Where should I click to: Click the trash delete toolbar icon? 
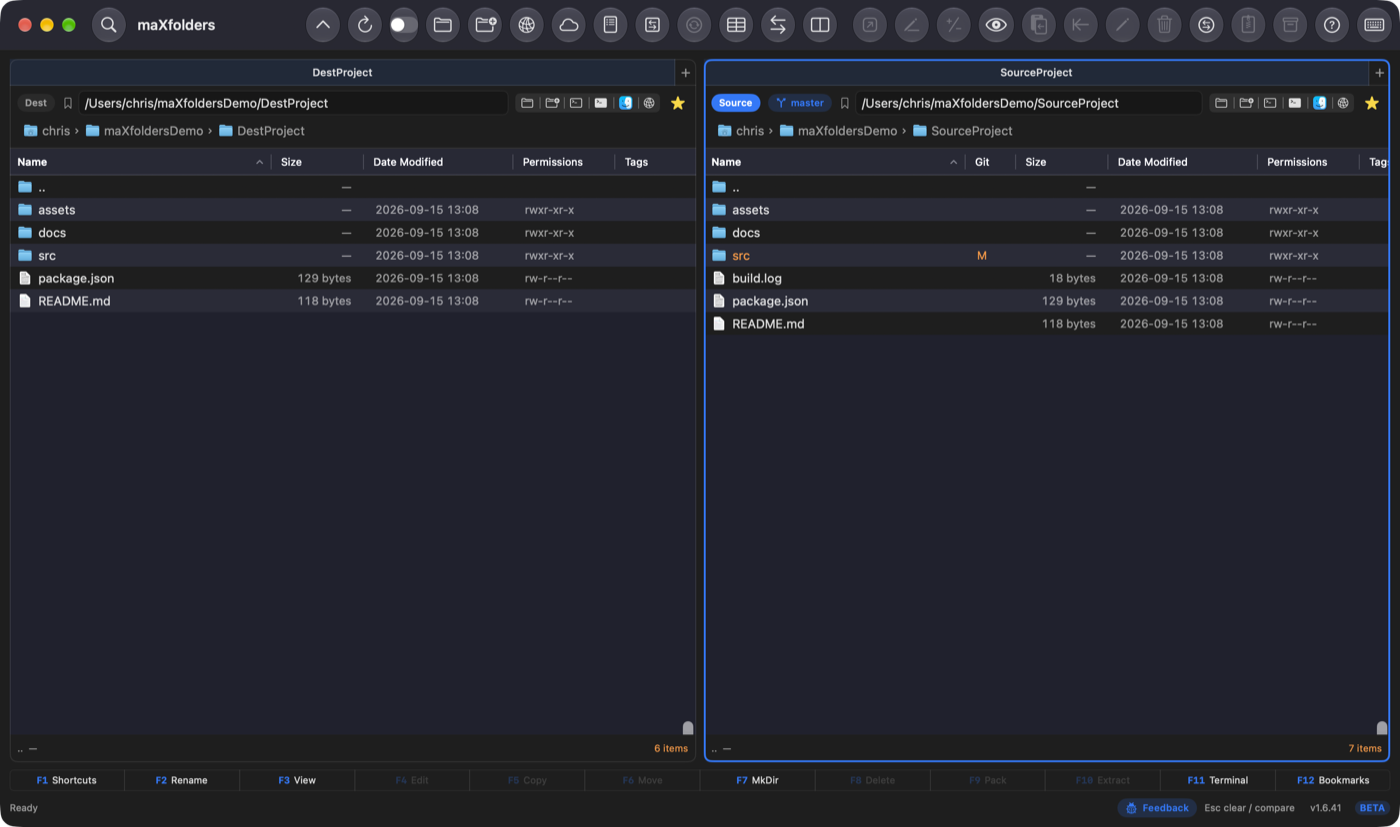click(1164, 25)
